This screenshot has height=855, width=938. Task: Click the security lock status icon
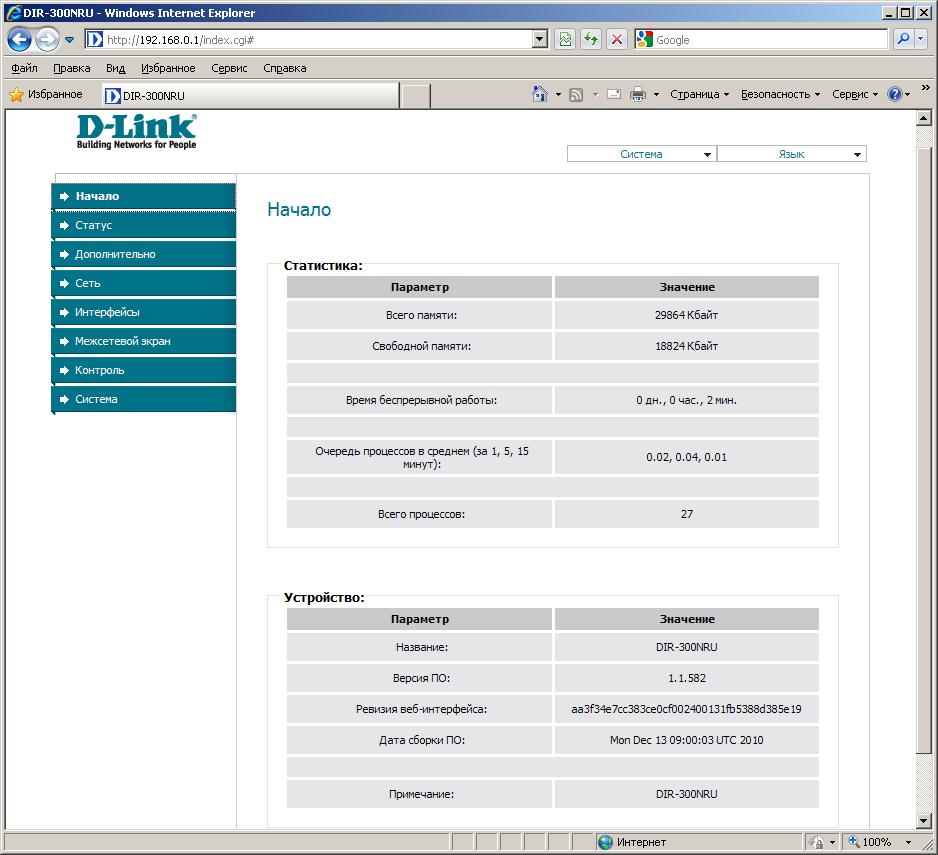[817, 842]
